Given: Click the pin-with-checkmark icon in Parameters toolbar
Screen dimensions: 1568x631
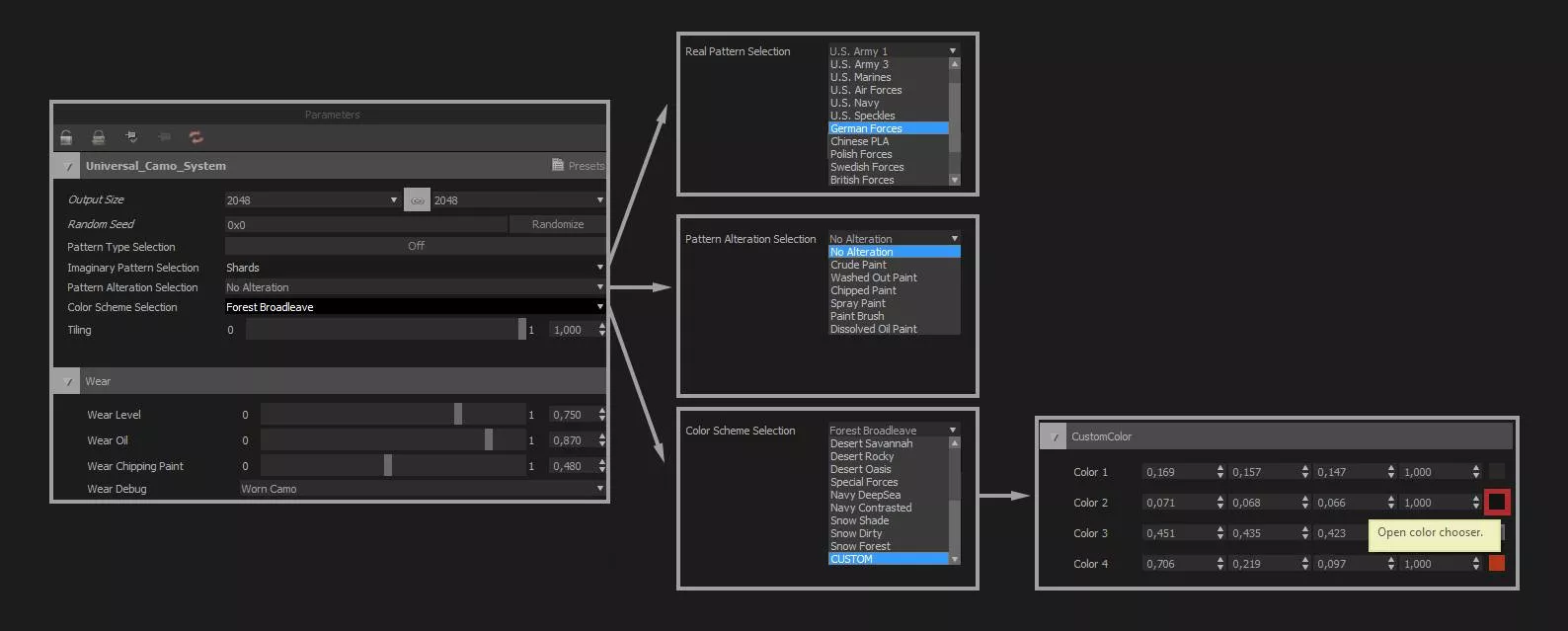Looking at the screenshot, I should (x=131, y=137).
